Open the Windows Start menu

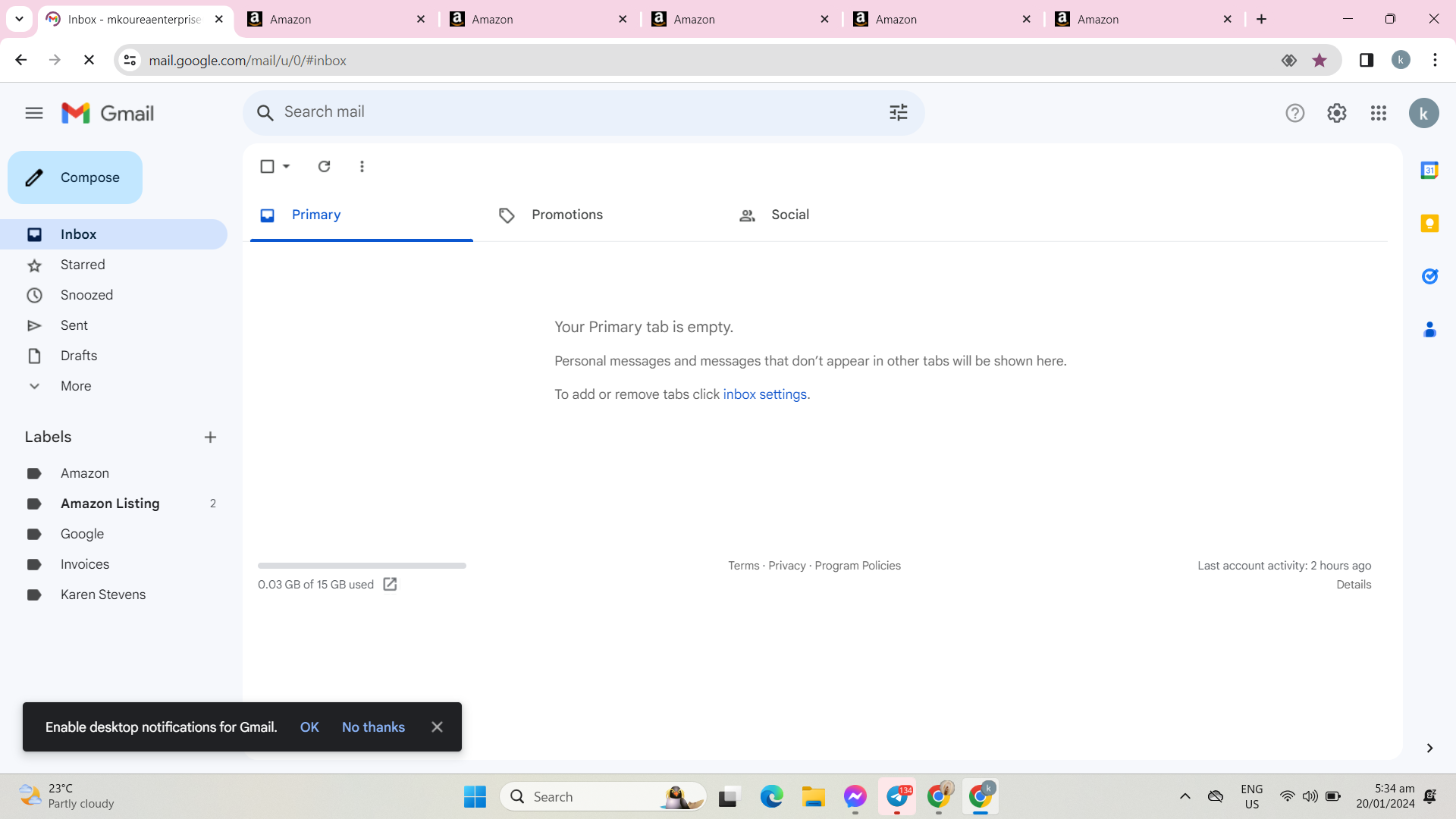tap(475, 796)
